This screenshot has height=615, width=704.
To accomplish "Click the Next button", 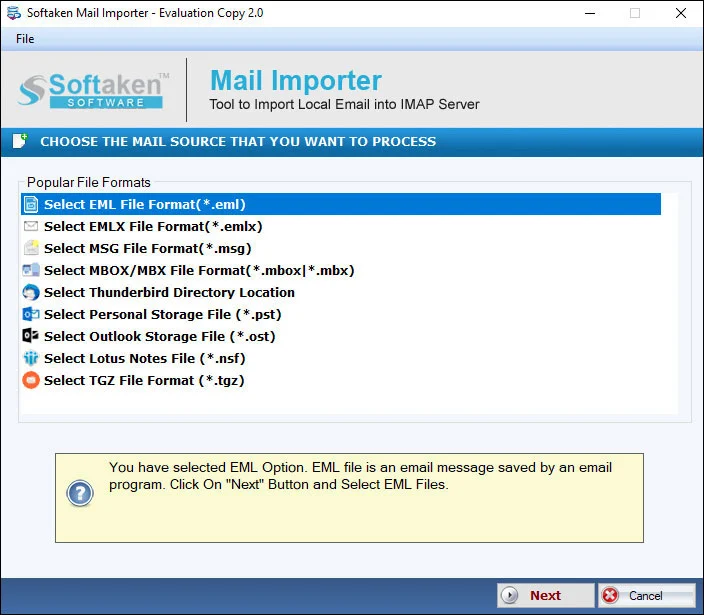I will coord(546,595).
